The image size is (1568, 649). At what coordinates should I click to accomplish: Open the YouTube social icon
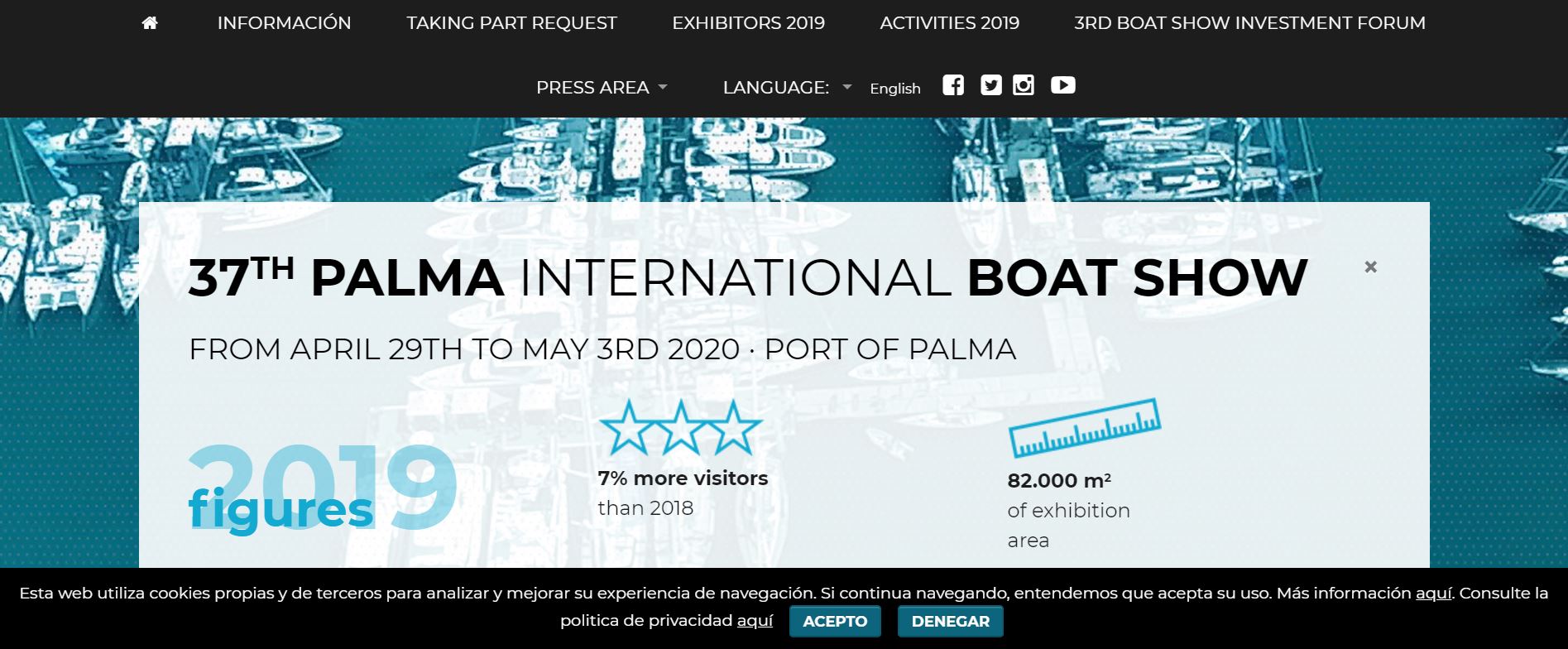coord(1063,85)
